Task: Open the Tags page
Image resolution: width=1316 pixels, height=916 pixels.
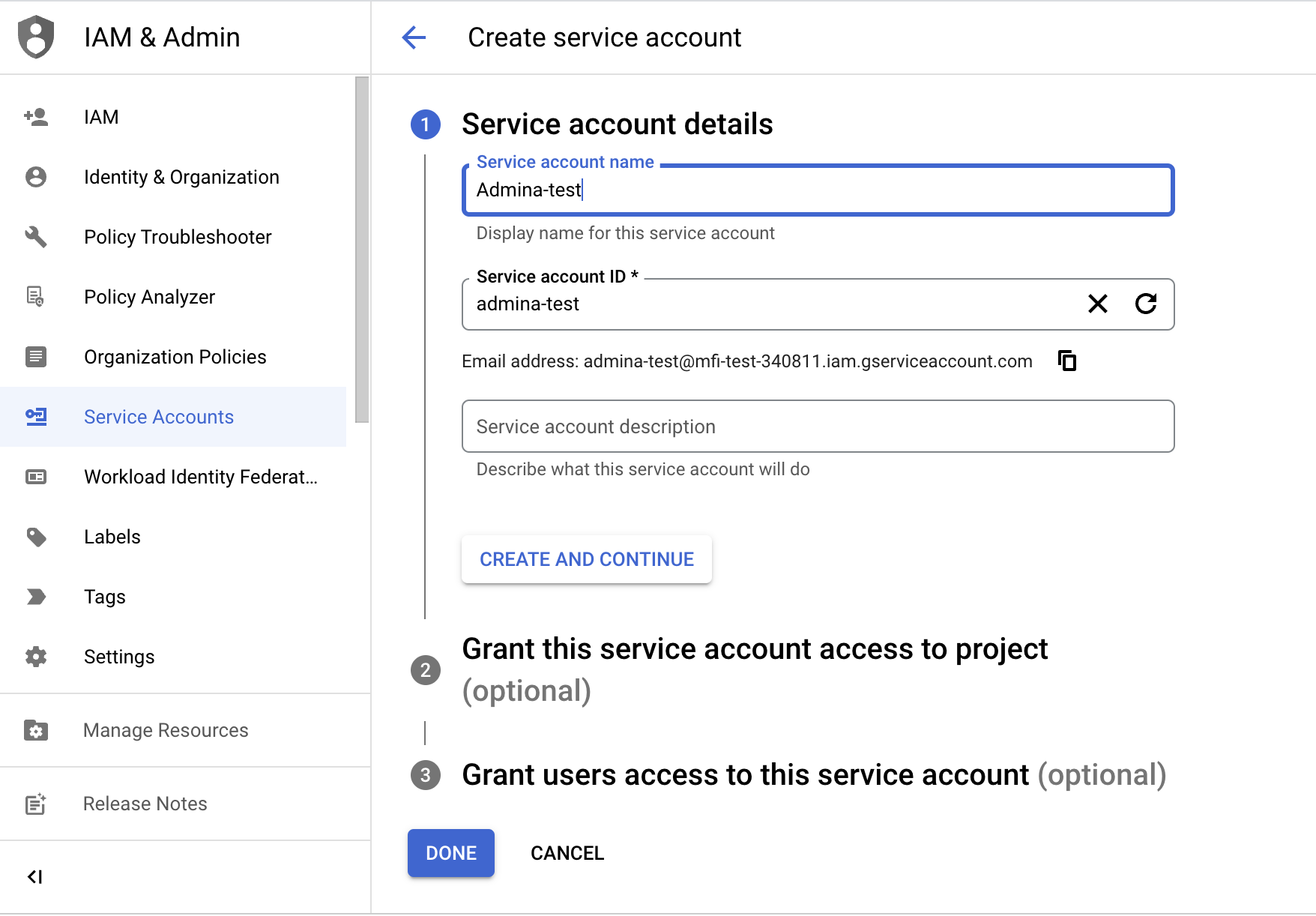Action: tap(173, 597)
